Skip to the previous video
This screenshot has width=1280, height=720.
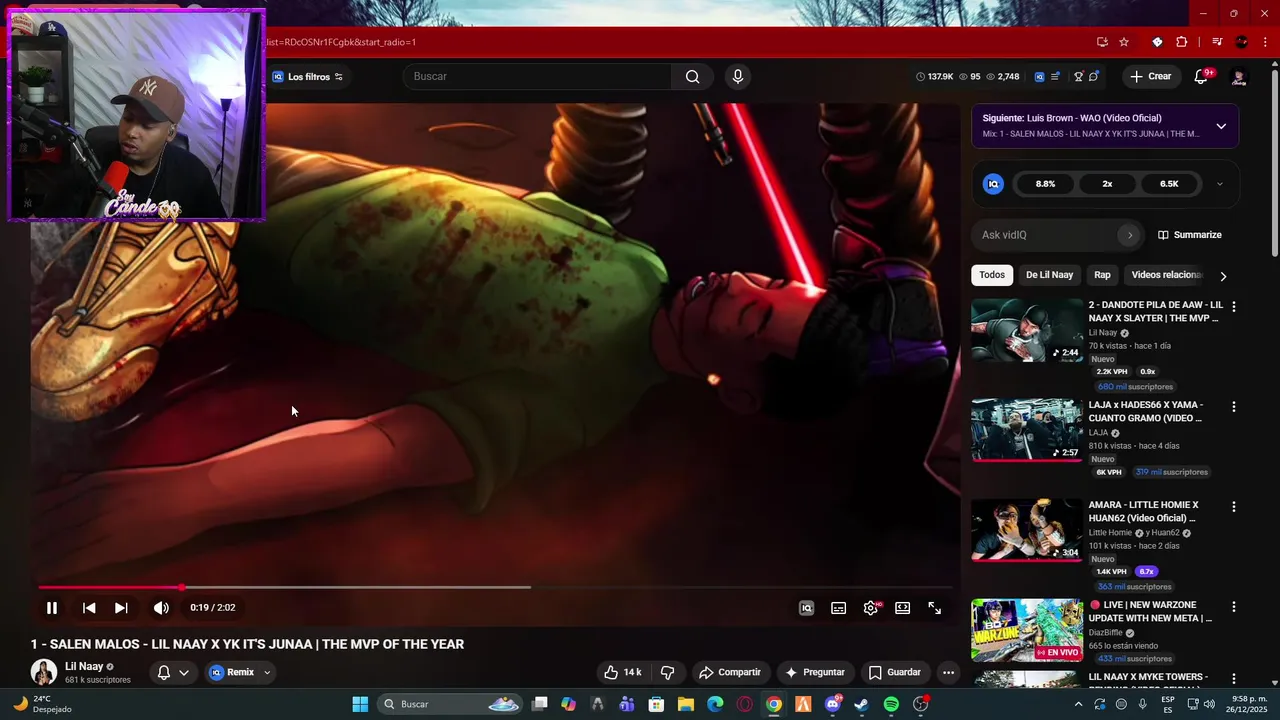point(89,608)
